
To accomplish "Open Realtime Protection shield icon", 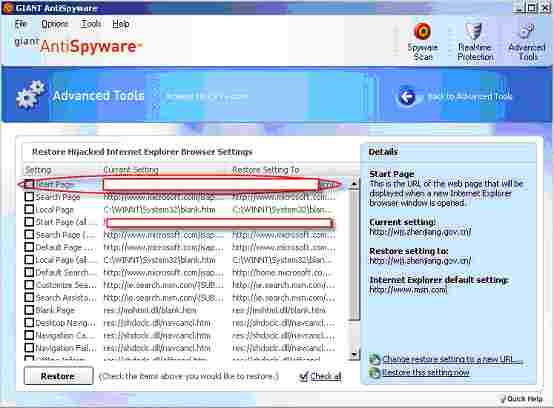I will tap(474, 32).
